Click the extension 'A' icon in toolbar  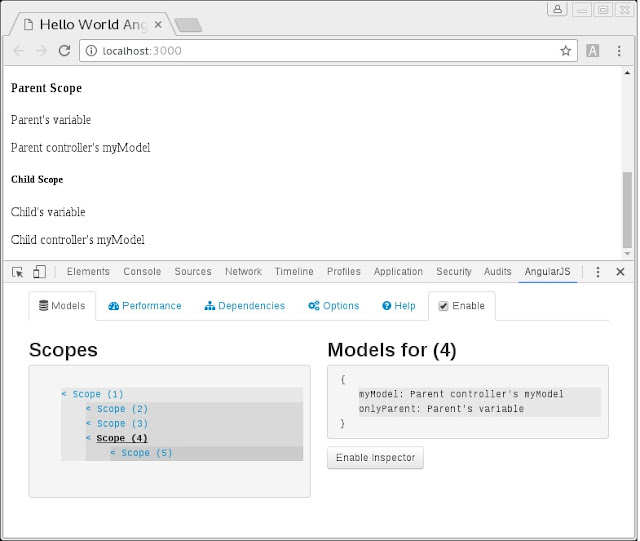[x=593, y=50]
